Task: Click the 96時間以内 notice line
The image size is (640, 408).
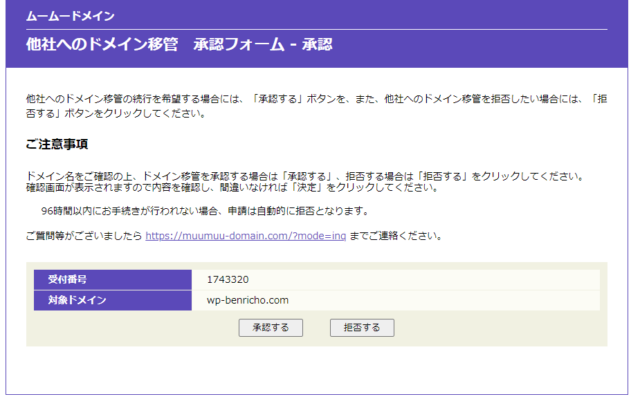Action: (205, 211)
